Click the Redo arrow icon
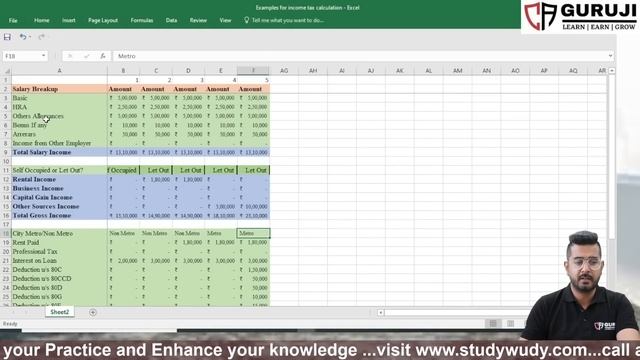Image resolution: width=640 pixels, height=360 pixels. (41, 37)
